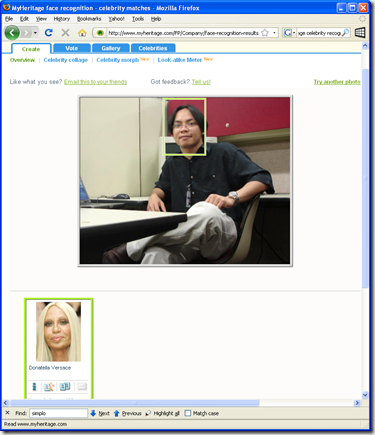Click the Previous find button
375x435 pixels.
point(128,413)
